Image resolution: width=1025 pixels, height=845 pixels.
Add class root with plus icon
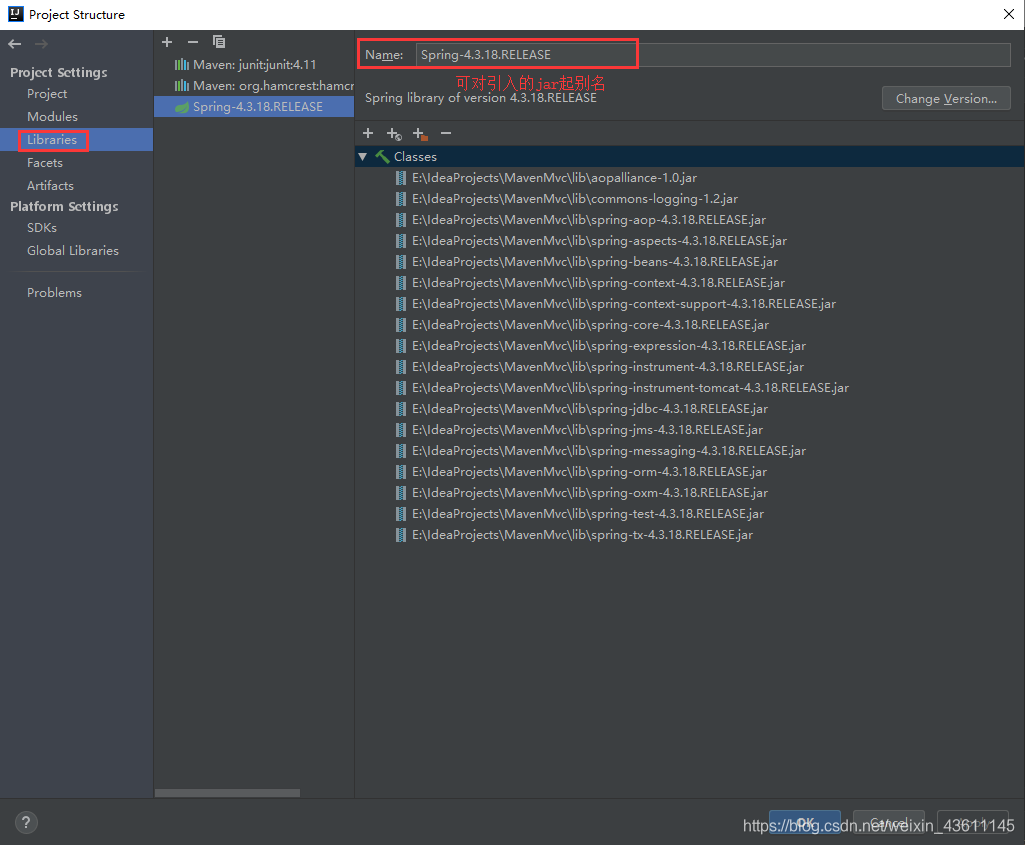368,133
